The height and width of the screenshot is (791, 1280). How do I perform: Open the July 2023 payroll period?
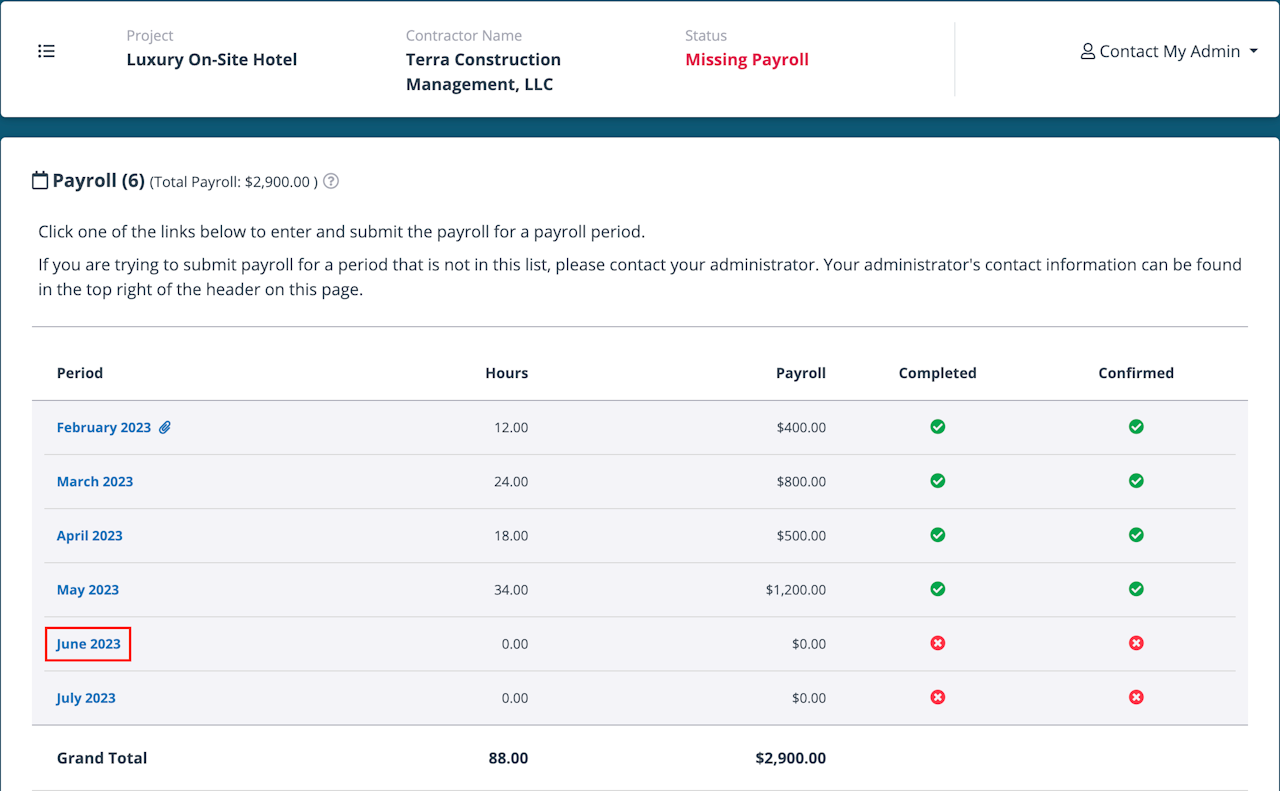coord(85,698)
